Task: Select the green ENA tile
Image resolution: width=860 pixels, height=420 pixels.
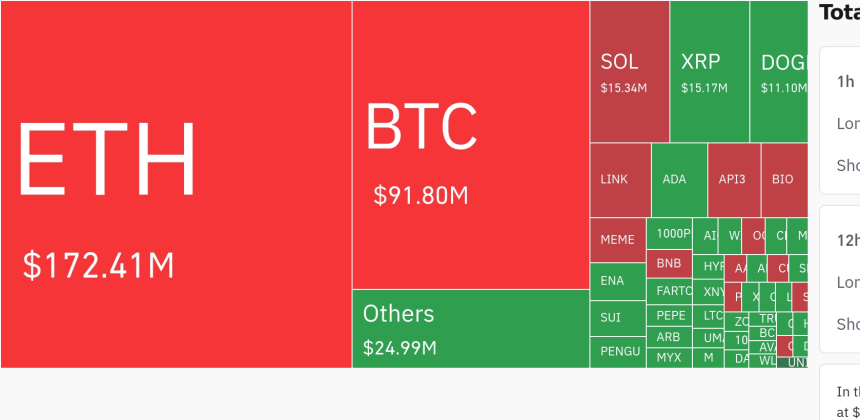Action: 617,281
